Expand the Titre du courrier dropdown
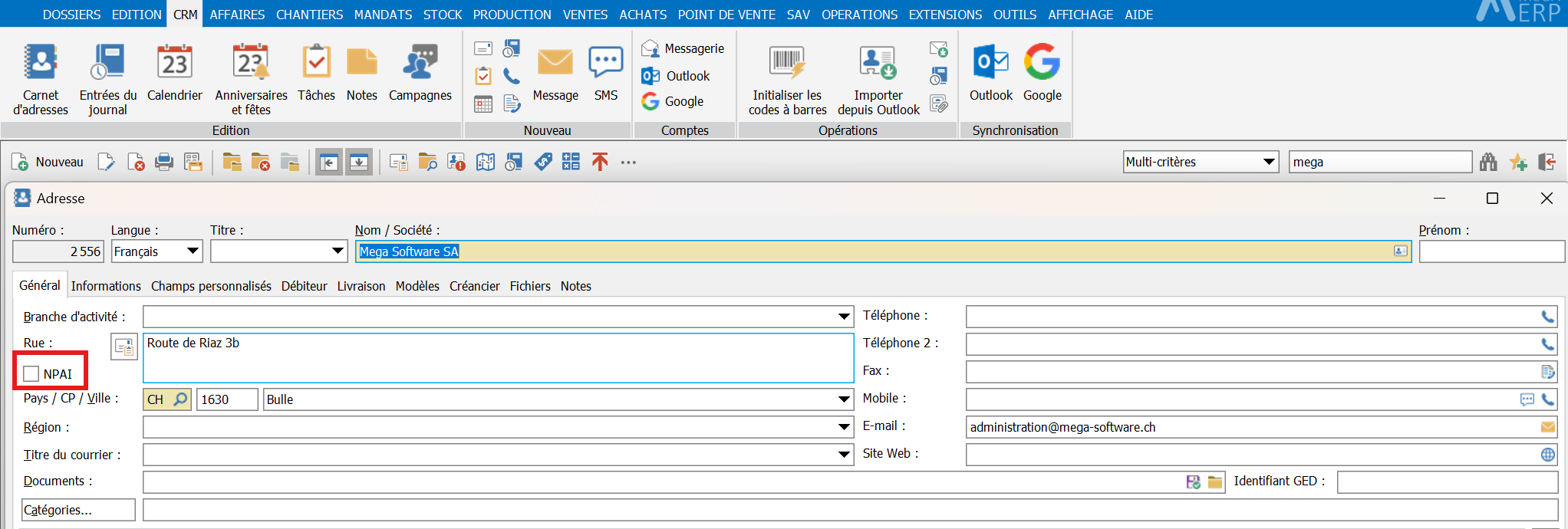The image size is (1568, 529). [844, 455]
